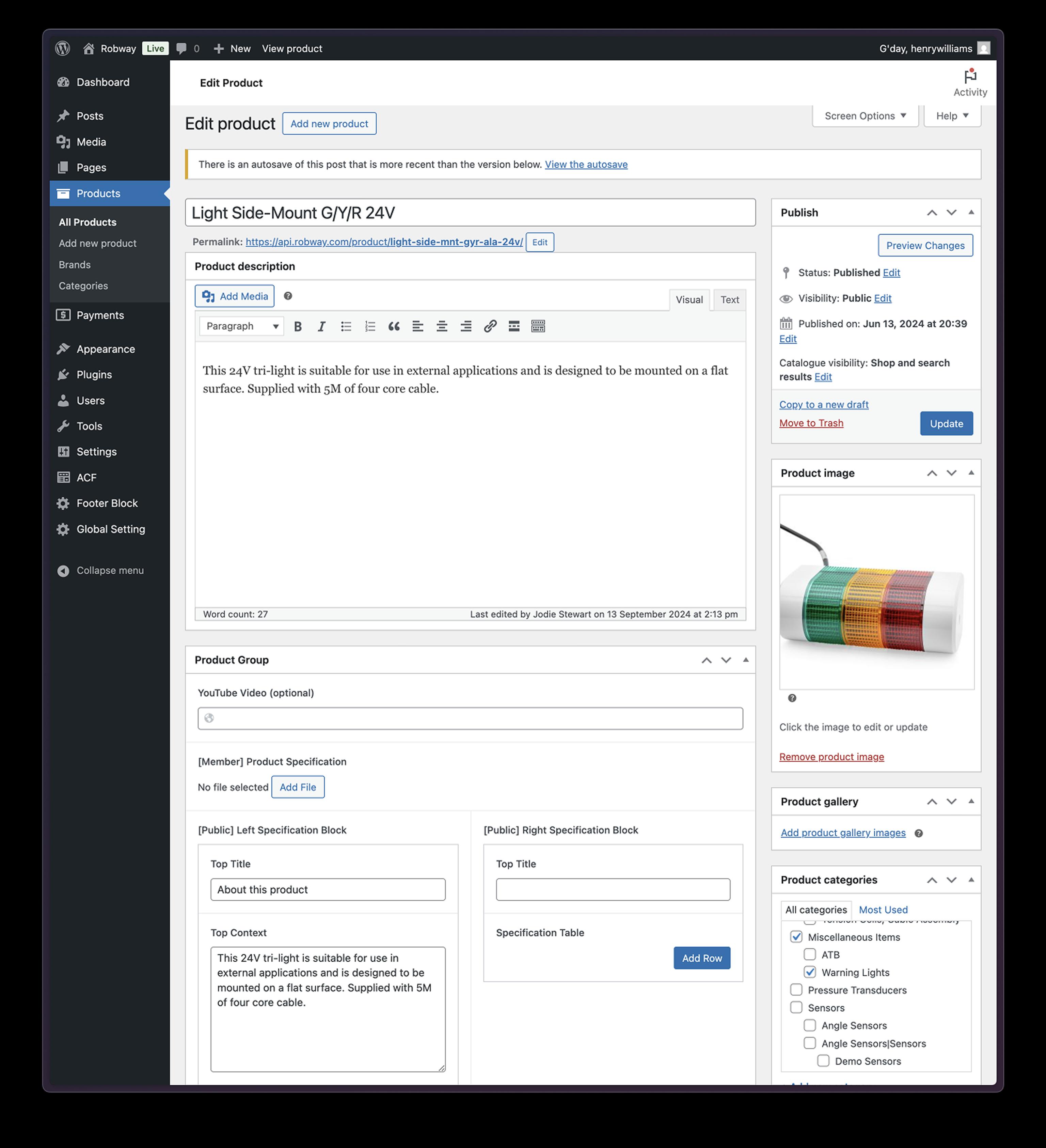
Task: Center align the description text
Action: (x=442, y=326)
